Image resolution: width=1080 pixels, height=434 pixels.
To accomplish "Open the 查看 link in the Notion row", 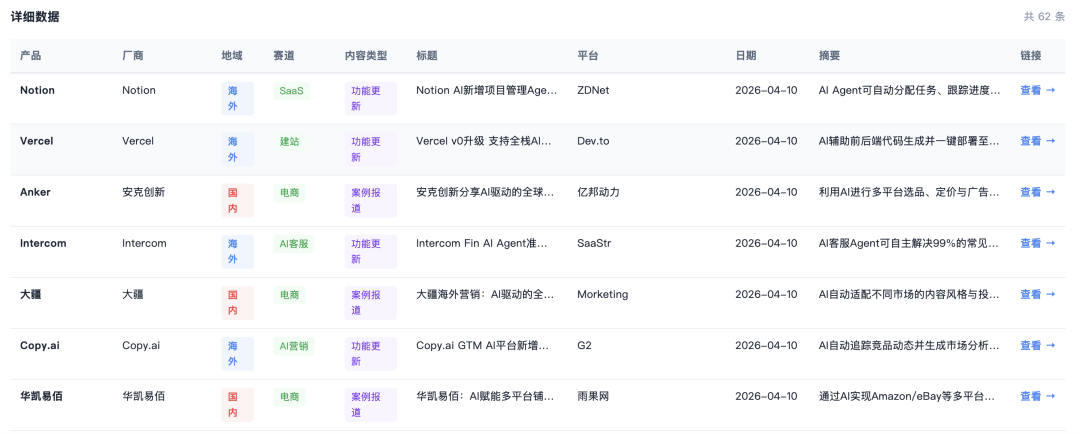I will [1037, 90].
